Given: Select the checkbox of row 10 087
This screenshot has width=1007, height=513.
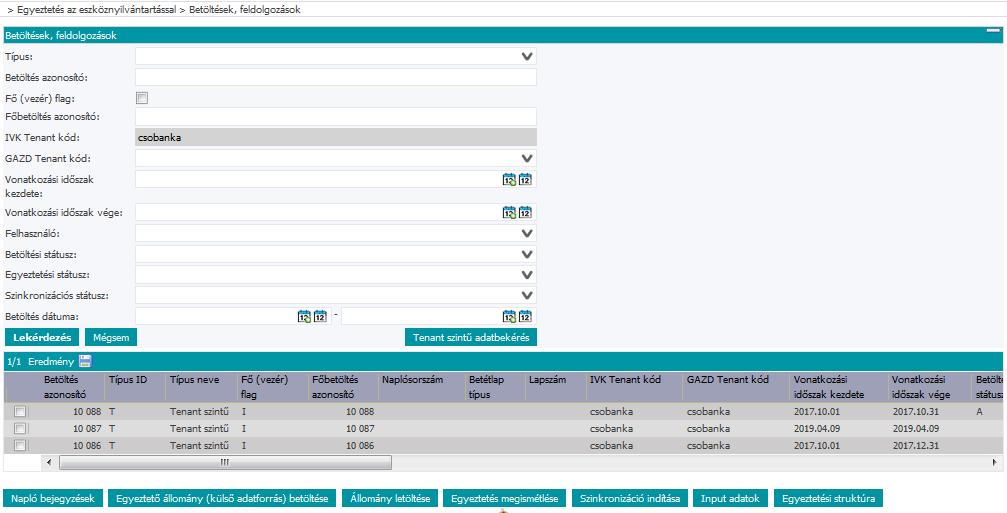Looking at the screenshot, I should pyautogui.click(x=20, y=428).
